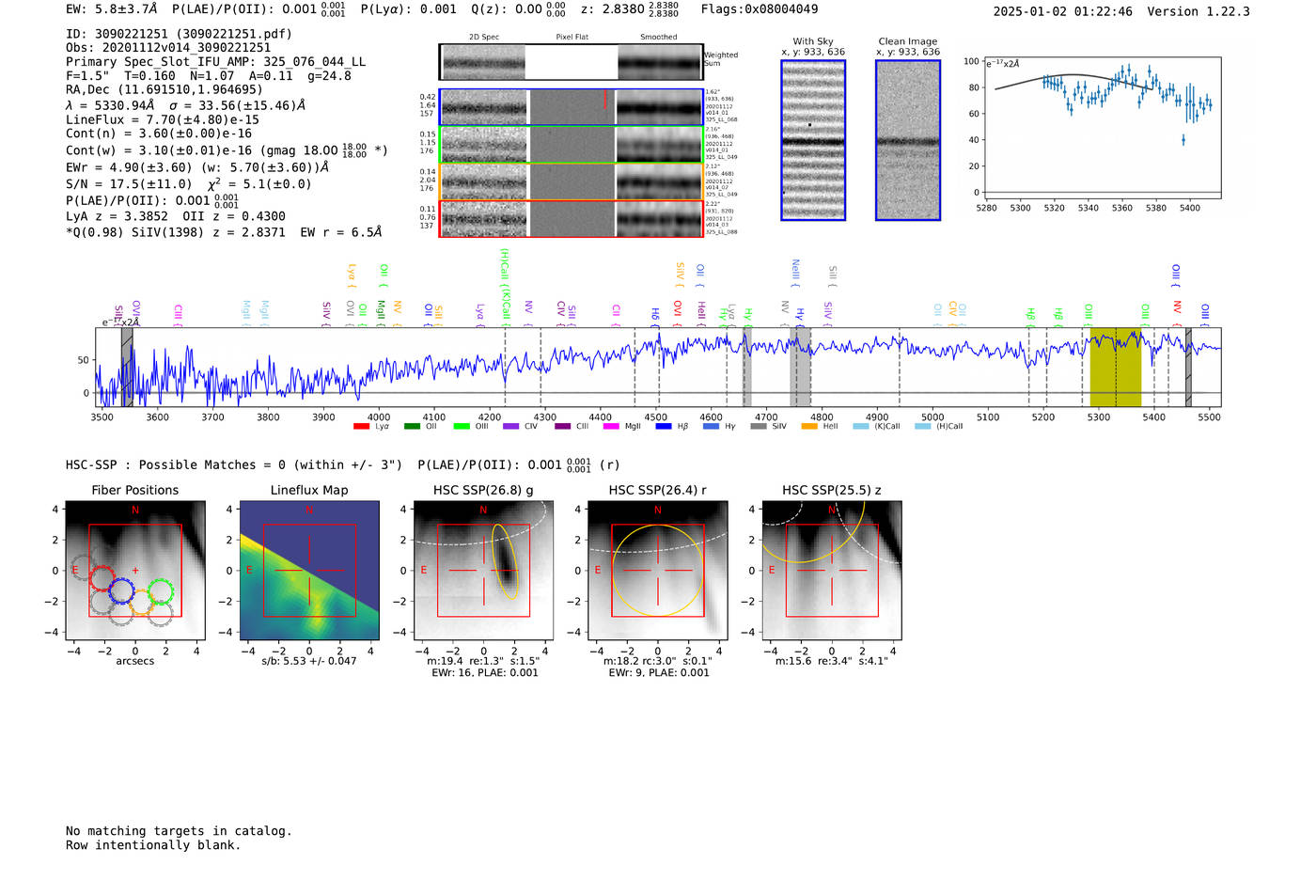Select the 's/b: 5.53 +/- 0.047' caption

[309, 661]
